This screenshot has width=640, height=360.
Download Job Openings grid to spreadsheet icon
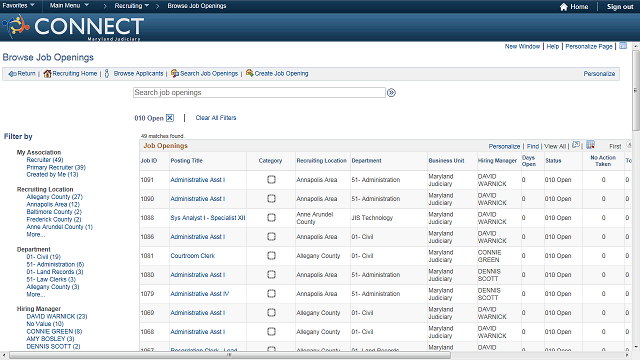(590, 145)
